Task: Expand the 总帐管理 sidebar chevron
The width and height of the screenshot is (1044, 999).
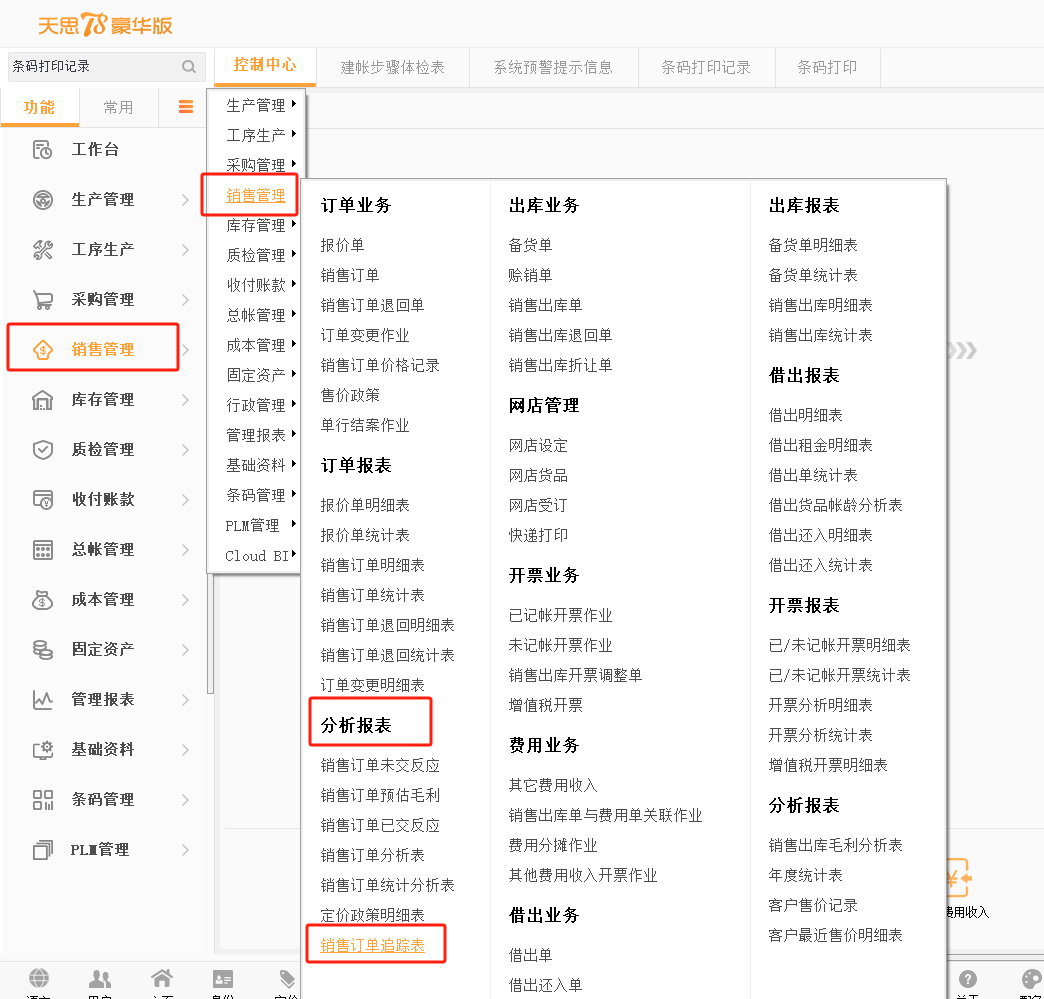Action: tap(186, 550)
